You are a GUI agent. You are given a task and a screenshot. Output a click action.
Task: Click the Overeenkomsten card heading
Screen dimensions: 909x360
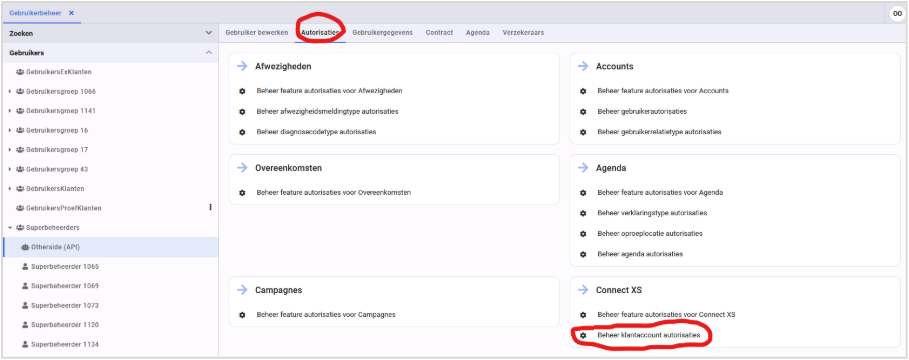click(288, 168)
